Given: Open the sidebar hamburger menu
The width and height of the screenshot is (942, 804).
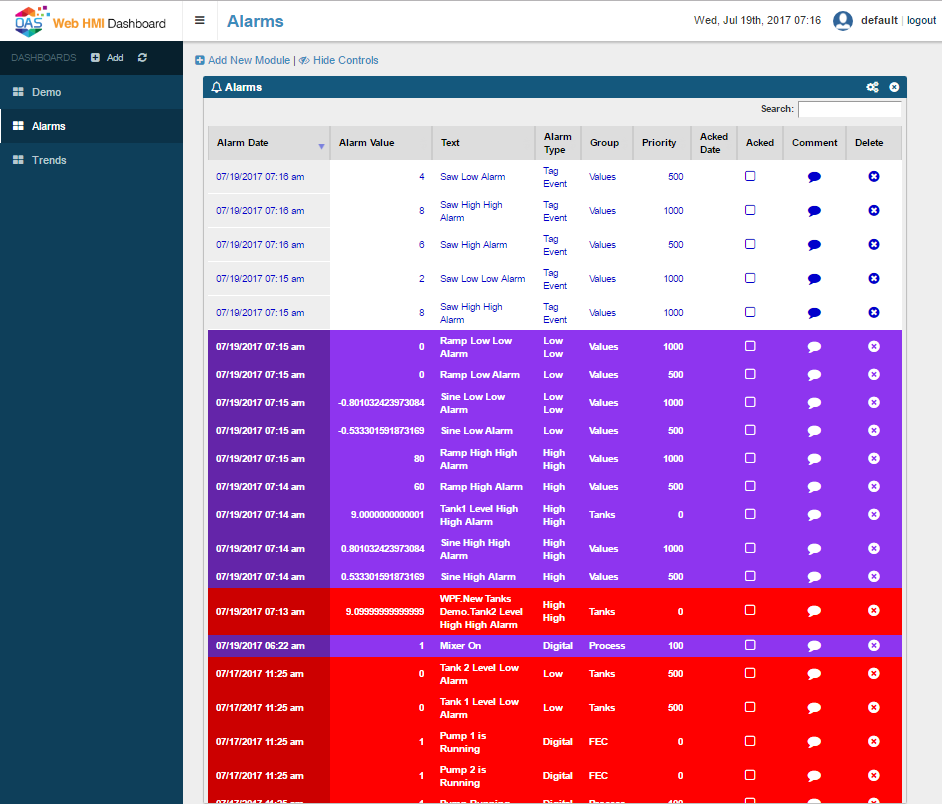Looking at the screenshot, I should coord(200,20).
